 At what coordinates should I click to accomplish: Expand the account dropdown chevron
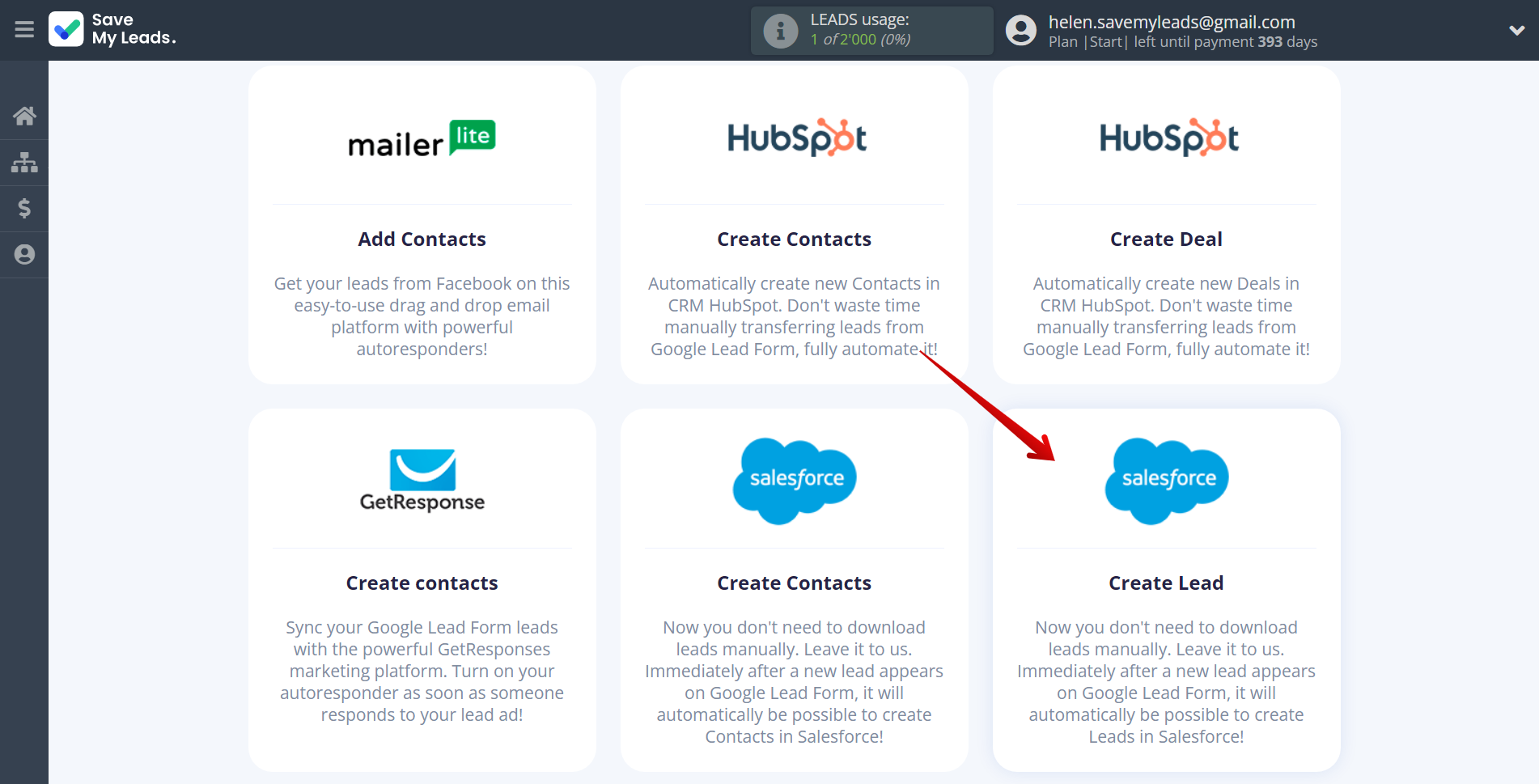1517,31
